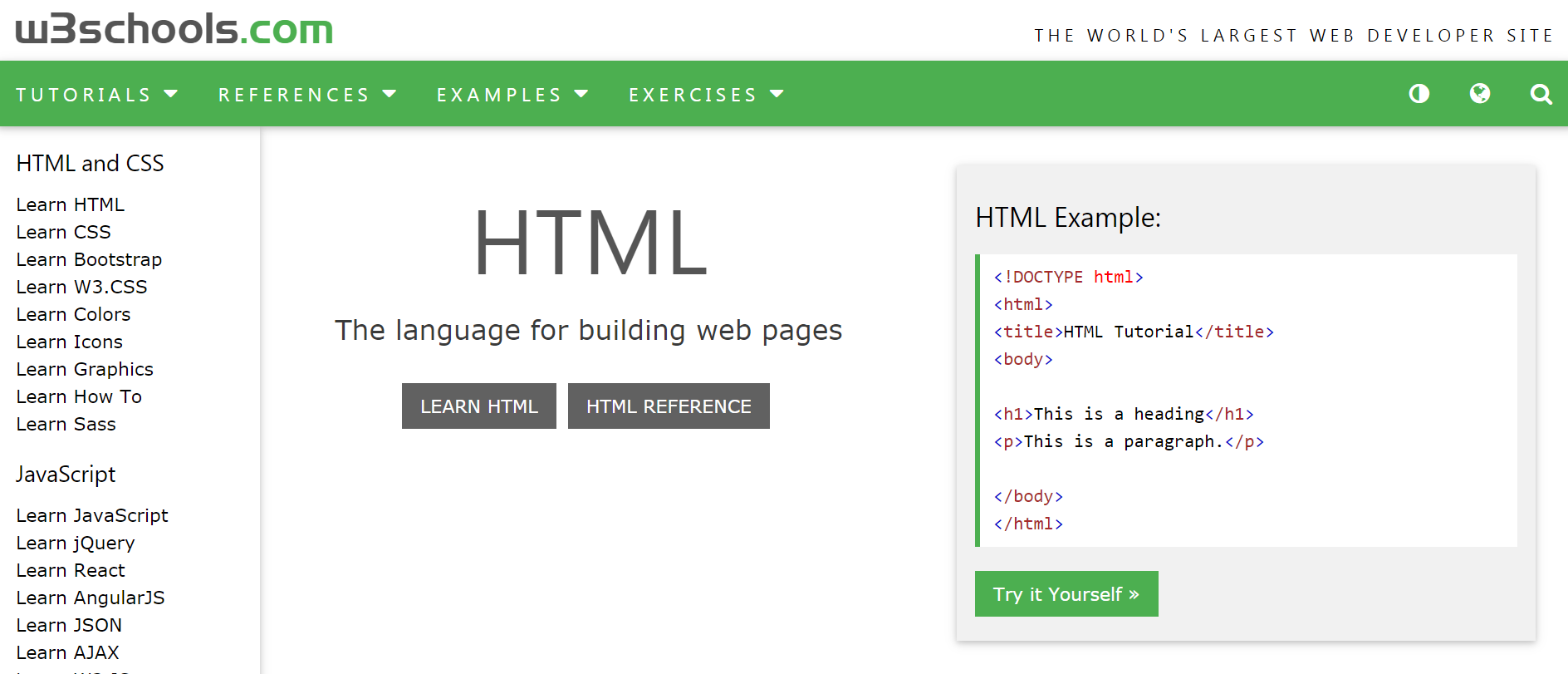The height and width of the screenshot is (674, 1568).
Task: Expand the References dropdown menu
Action: tap(307, 95)
